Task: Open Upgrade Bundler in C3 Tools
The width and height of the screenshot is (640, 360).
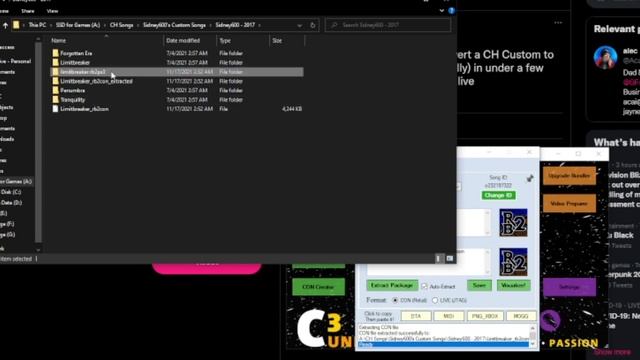Action: click(569, 176)
